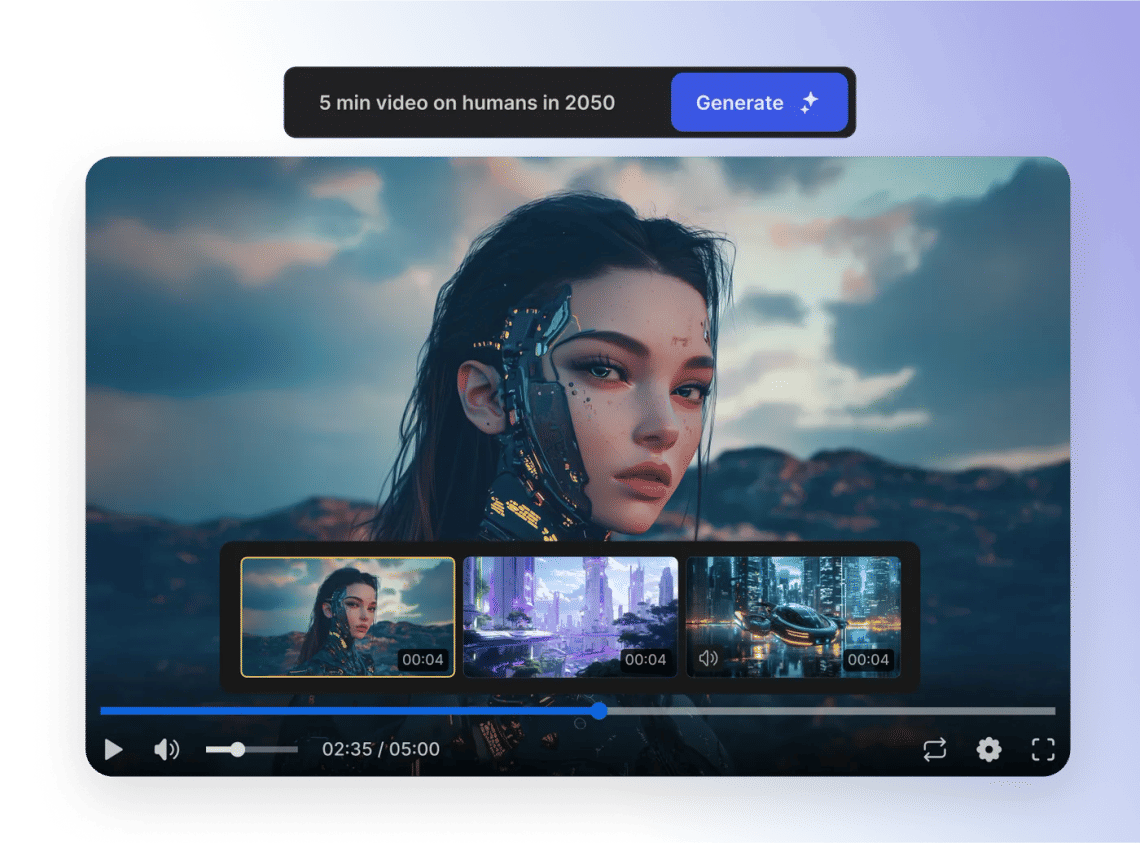
Task: Mute the video with the speaker icon
Action: click(x=166, y=749)
